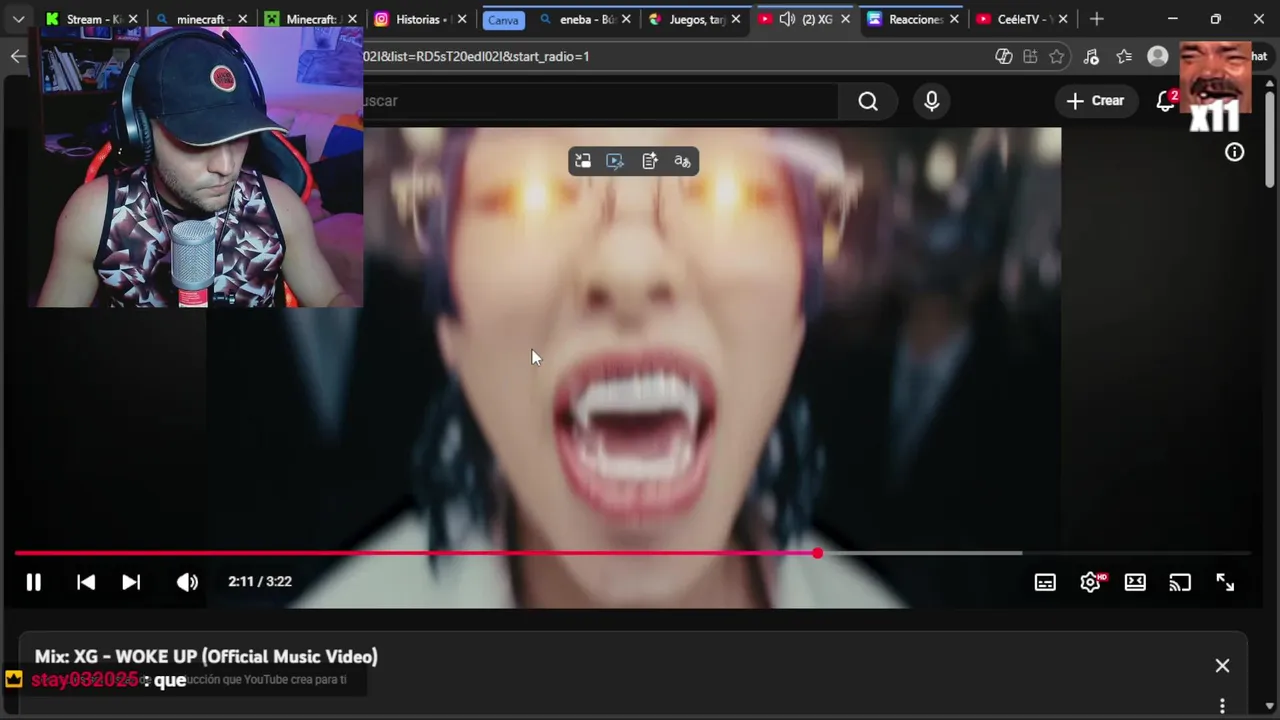
Task: Open the player settings gear
Action: [x=1090, y=582]
